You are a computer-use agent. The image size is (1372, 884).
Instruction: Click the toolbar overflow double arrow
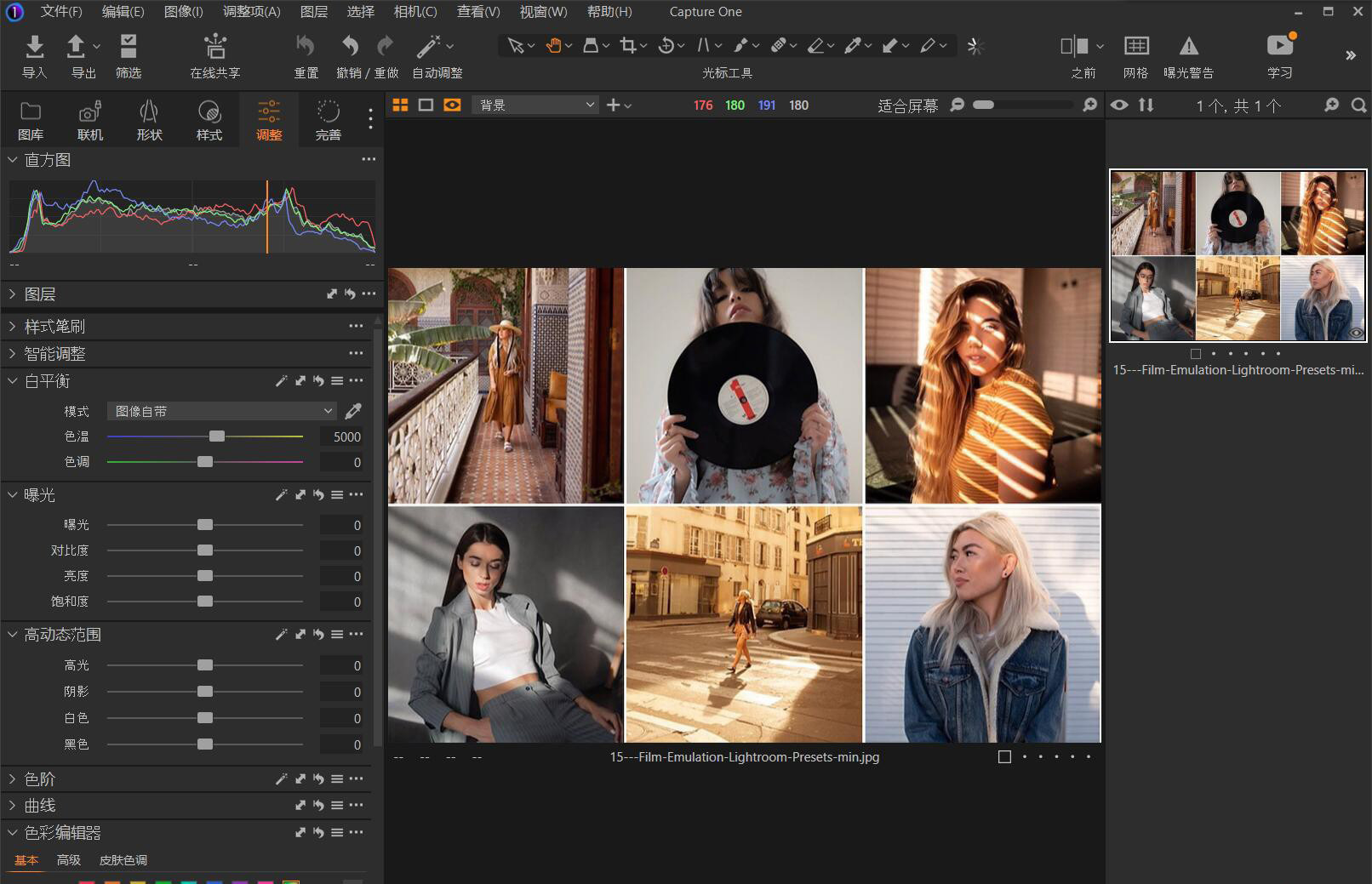point(1350,55)
